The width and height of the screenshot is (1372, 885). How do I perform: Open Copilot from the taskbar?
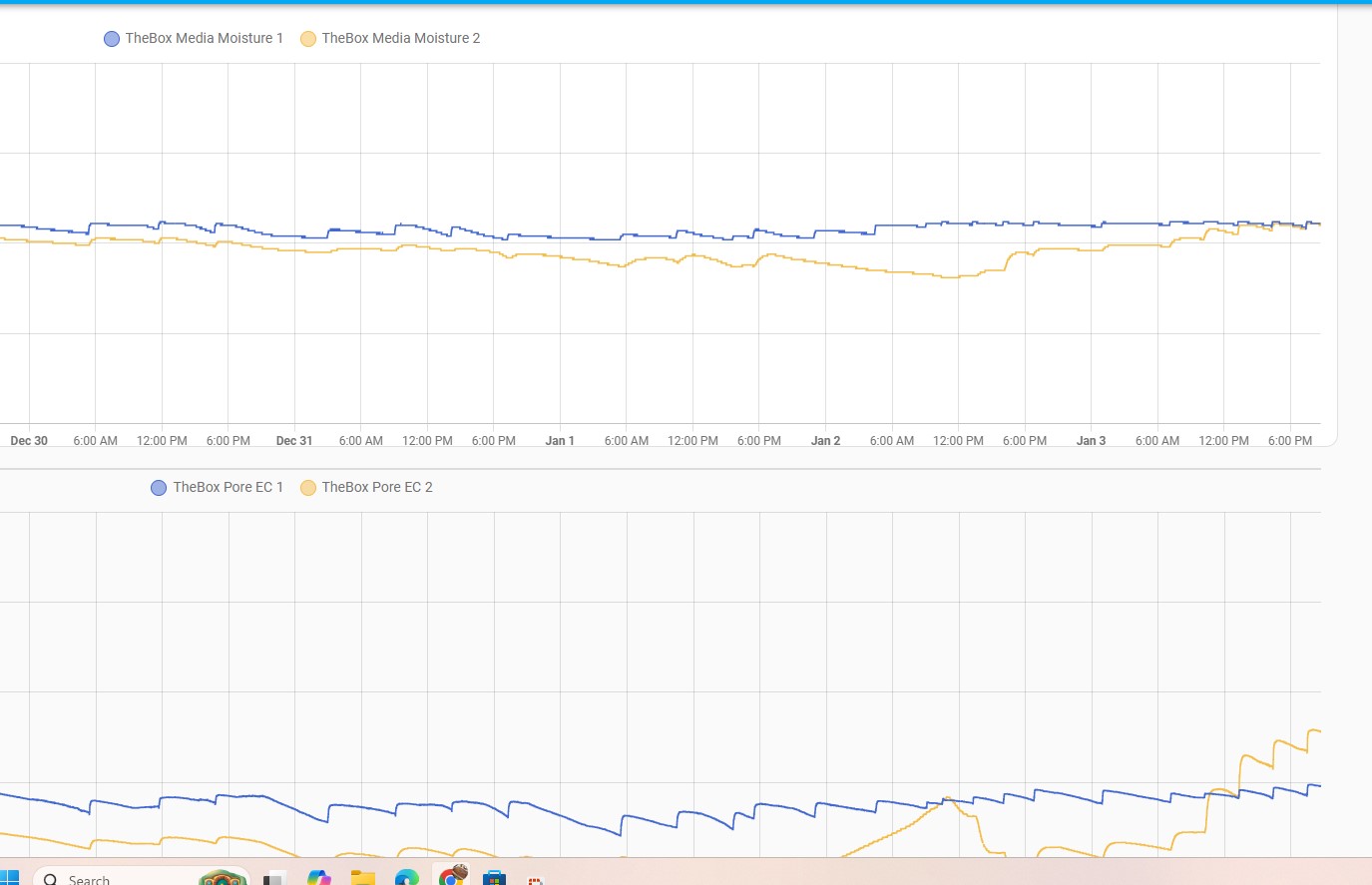pyautogui.click(x=318, y=877)
